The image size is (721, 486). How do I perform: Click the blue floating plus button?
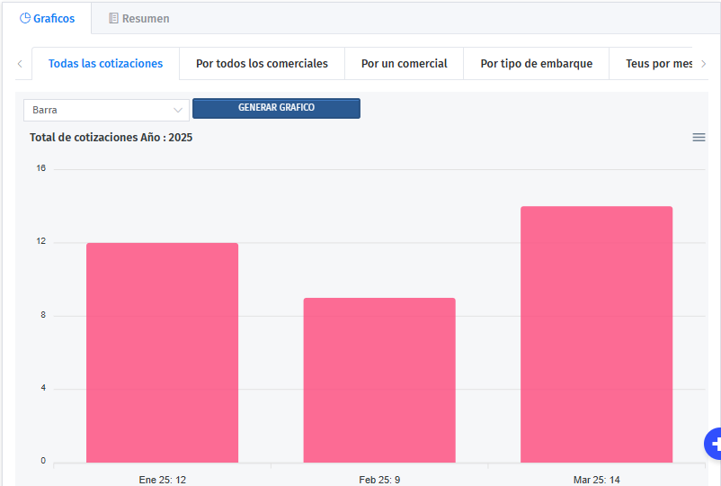[x=714, y=443]
